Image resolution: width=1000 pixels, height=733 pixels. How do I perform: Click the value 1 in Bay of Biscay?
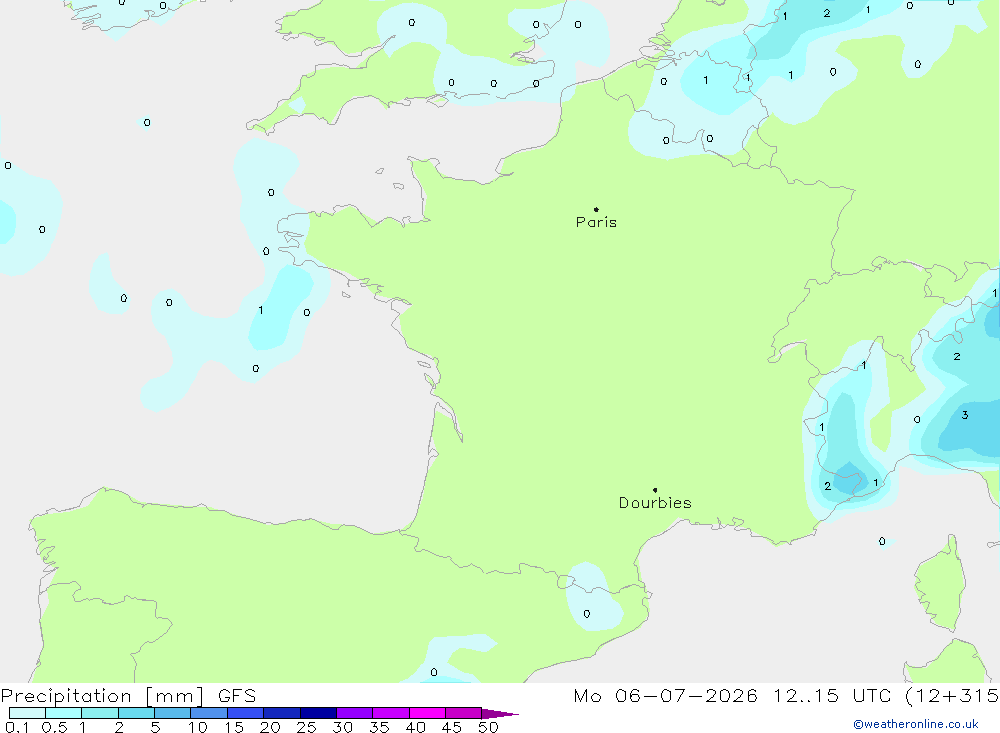tap(261, 310)
